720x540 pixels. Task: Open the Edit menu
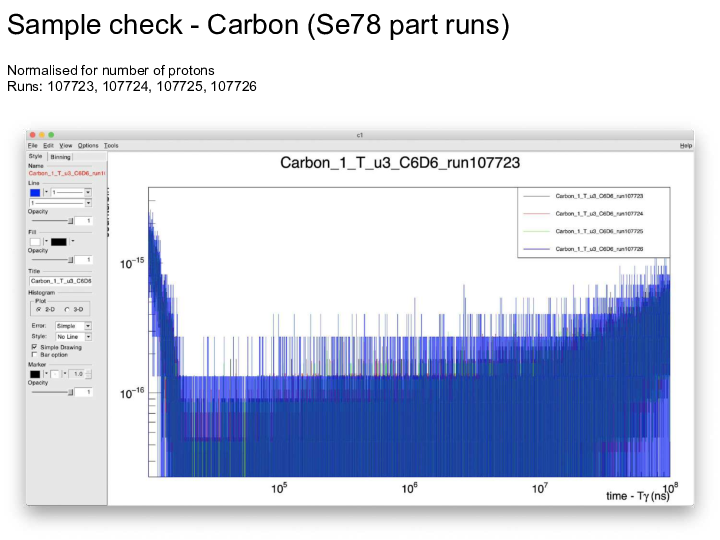pos(48,146)
